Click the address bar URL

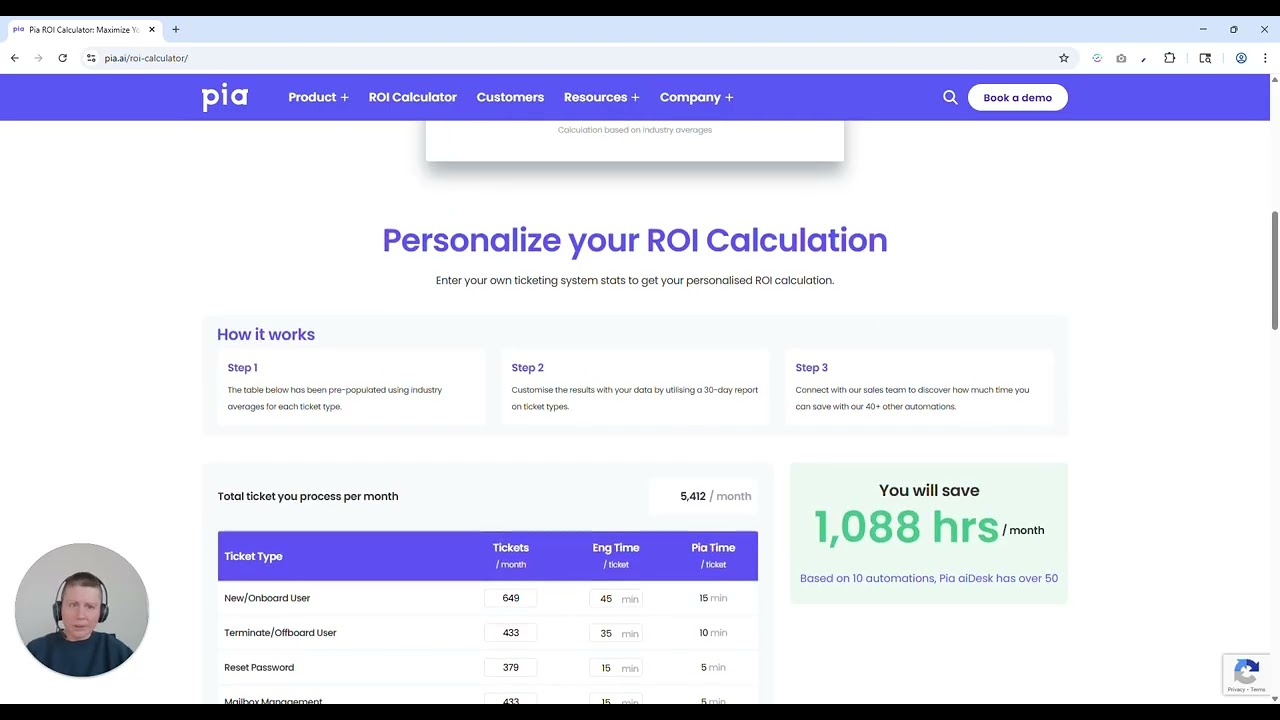coord(146,58)
